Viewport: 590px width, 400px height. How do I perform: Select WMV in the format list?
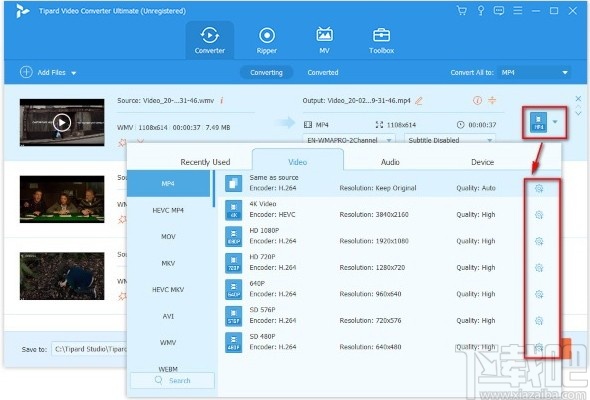168,342
